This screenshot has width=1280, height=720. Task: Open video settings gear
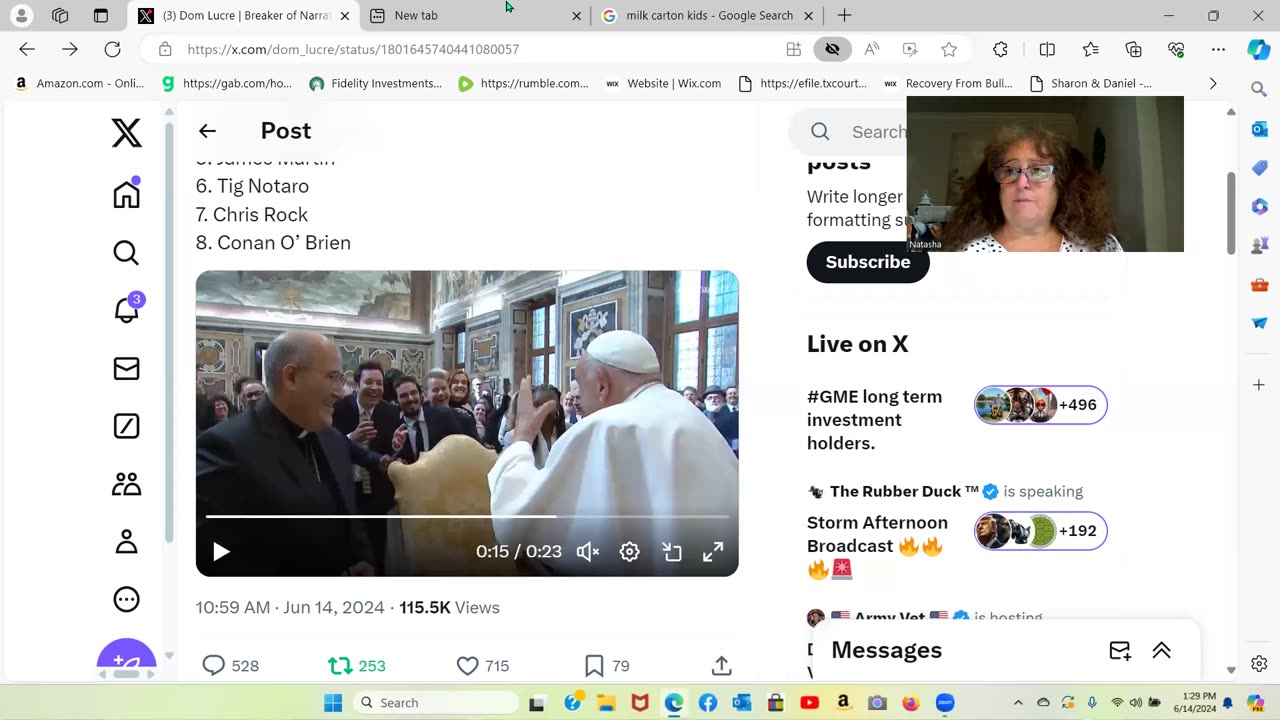tap(629, 552)
